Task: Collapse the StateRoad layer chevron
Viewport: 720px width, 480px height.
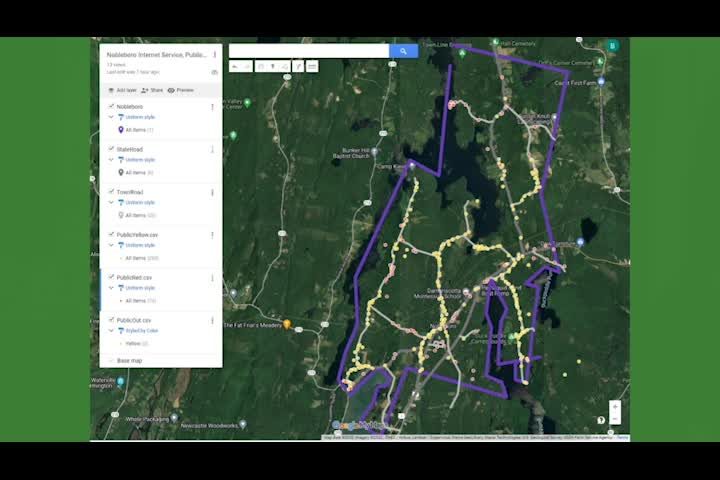Action: pos(111,160)
